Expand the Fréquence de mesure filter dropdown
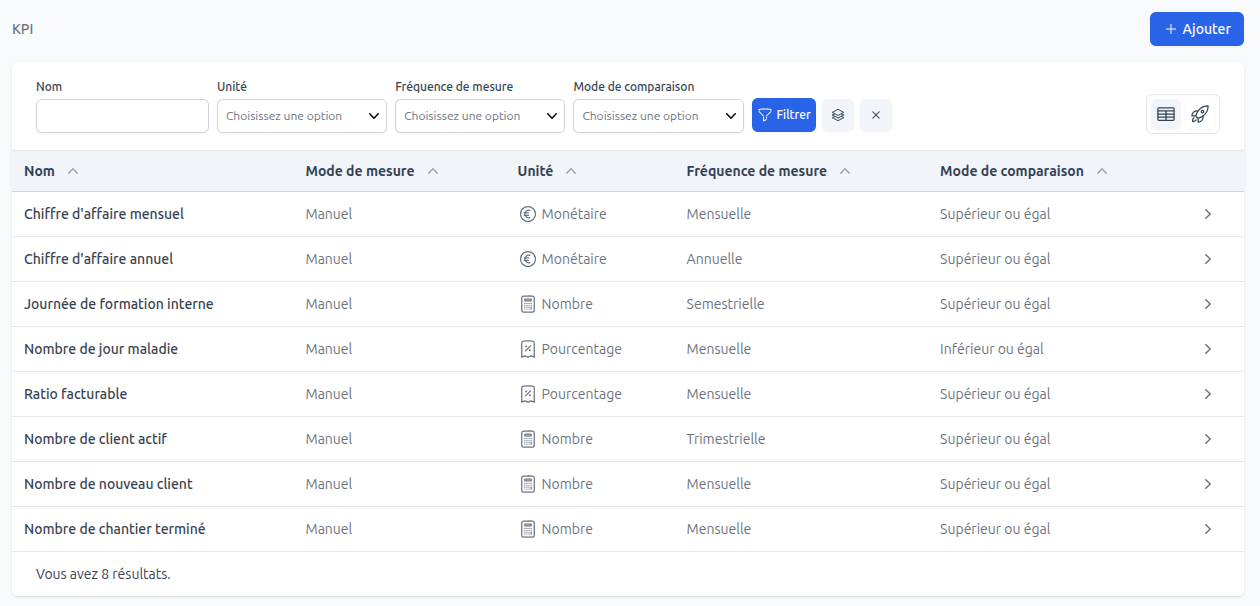The width and height of the screenshot is (1260, 606). click(479, 116)
